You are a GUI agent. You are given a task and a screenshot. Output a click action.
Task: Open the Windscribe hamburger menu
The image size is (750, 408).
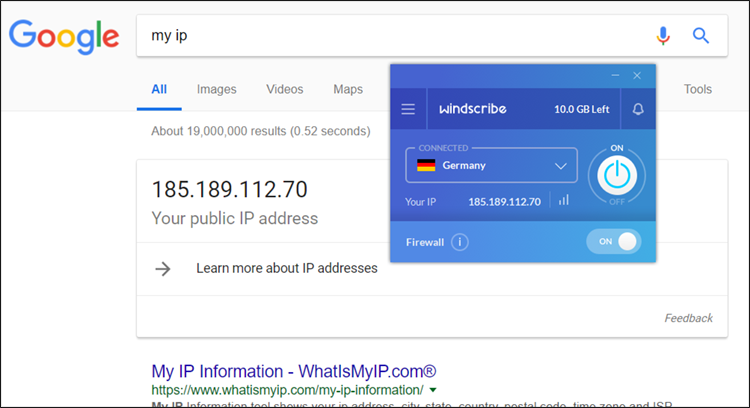point(408,109)
